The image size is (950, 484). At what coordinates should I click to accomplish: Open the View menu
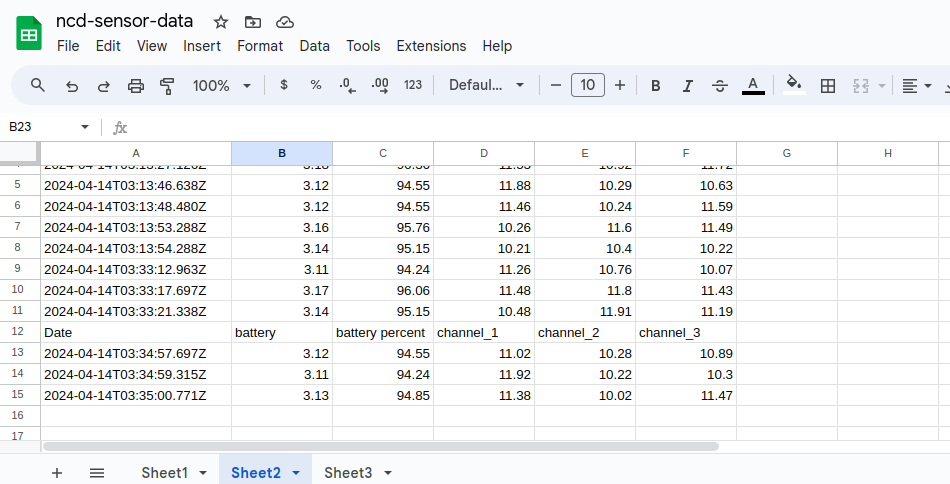pos(151,46)
